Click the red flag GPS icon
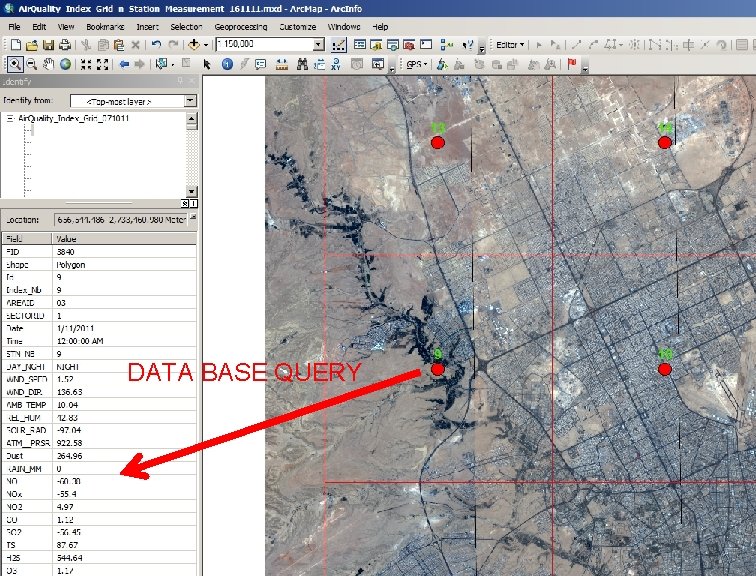Viewport: 756px width, 576px height. [572, 64]
